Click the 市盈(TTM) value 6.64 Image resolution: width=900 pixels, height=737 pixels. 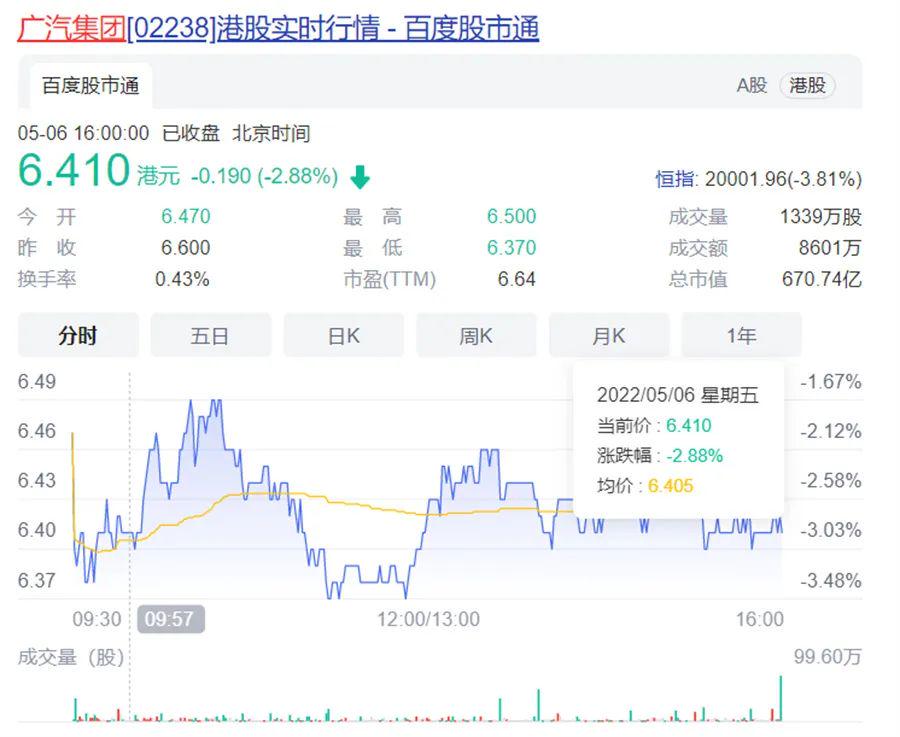click(516, 280)
